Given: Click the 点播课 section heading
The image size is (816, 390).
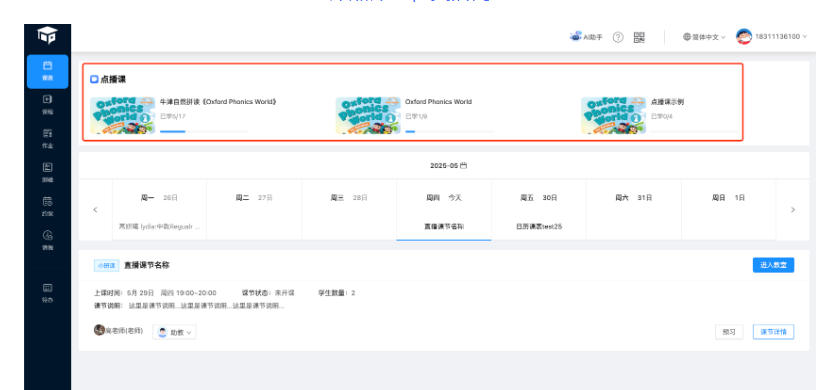Looking at the screenshot, I should pyautogui.click(x=113, y=80).
